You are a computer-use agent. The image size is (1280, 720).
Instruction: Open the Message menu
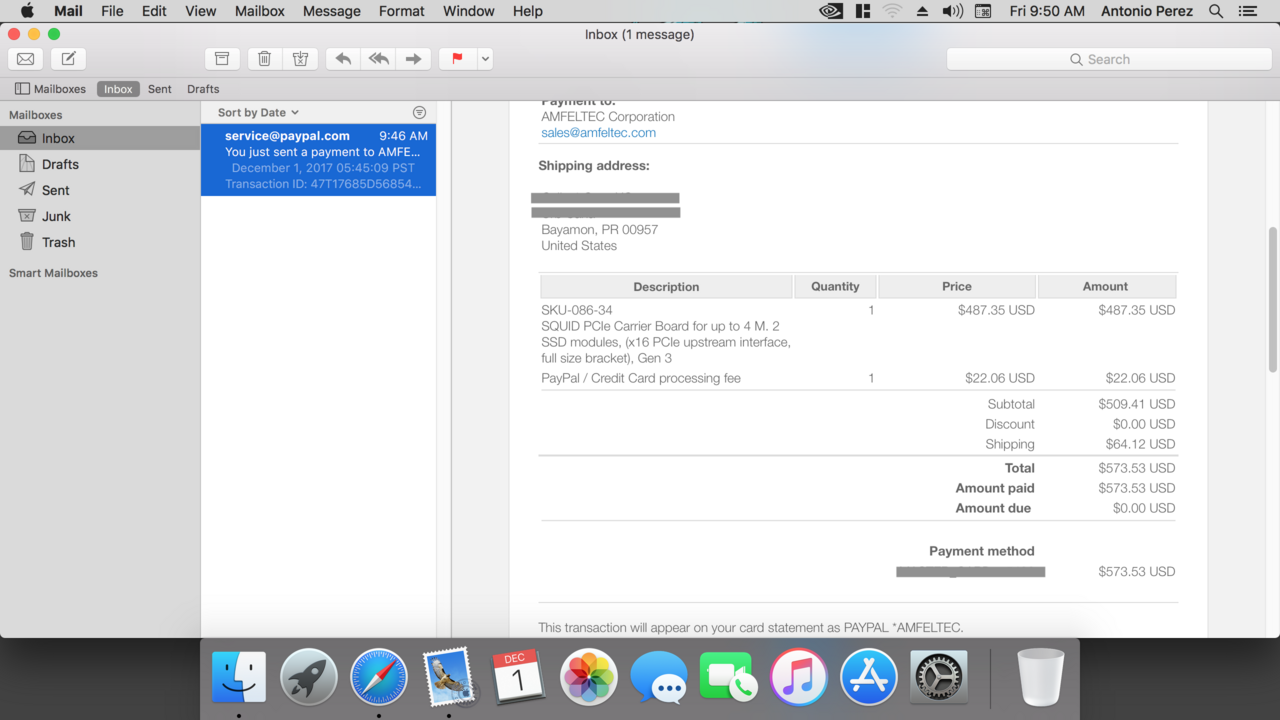pyautogui.click(x=332, y=11)
